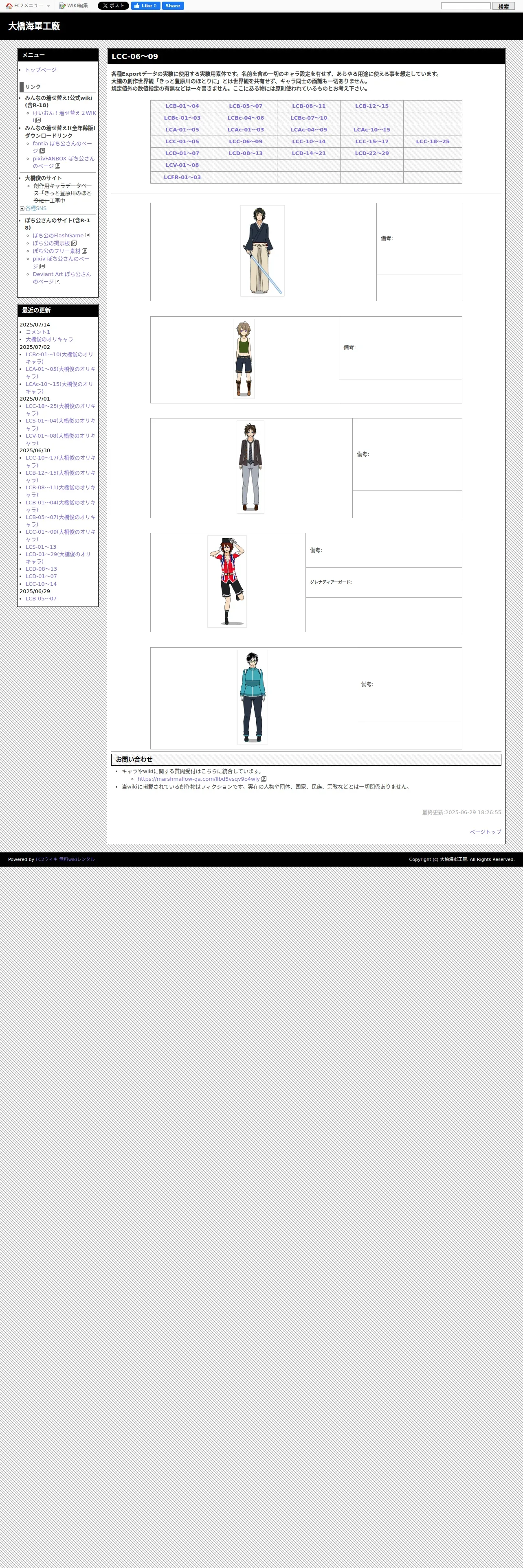The width and height of the screenshot is (523, 1568).
Task: Open LCB-05〜07 under 2025/06/29
Action: pos(41,599)
